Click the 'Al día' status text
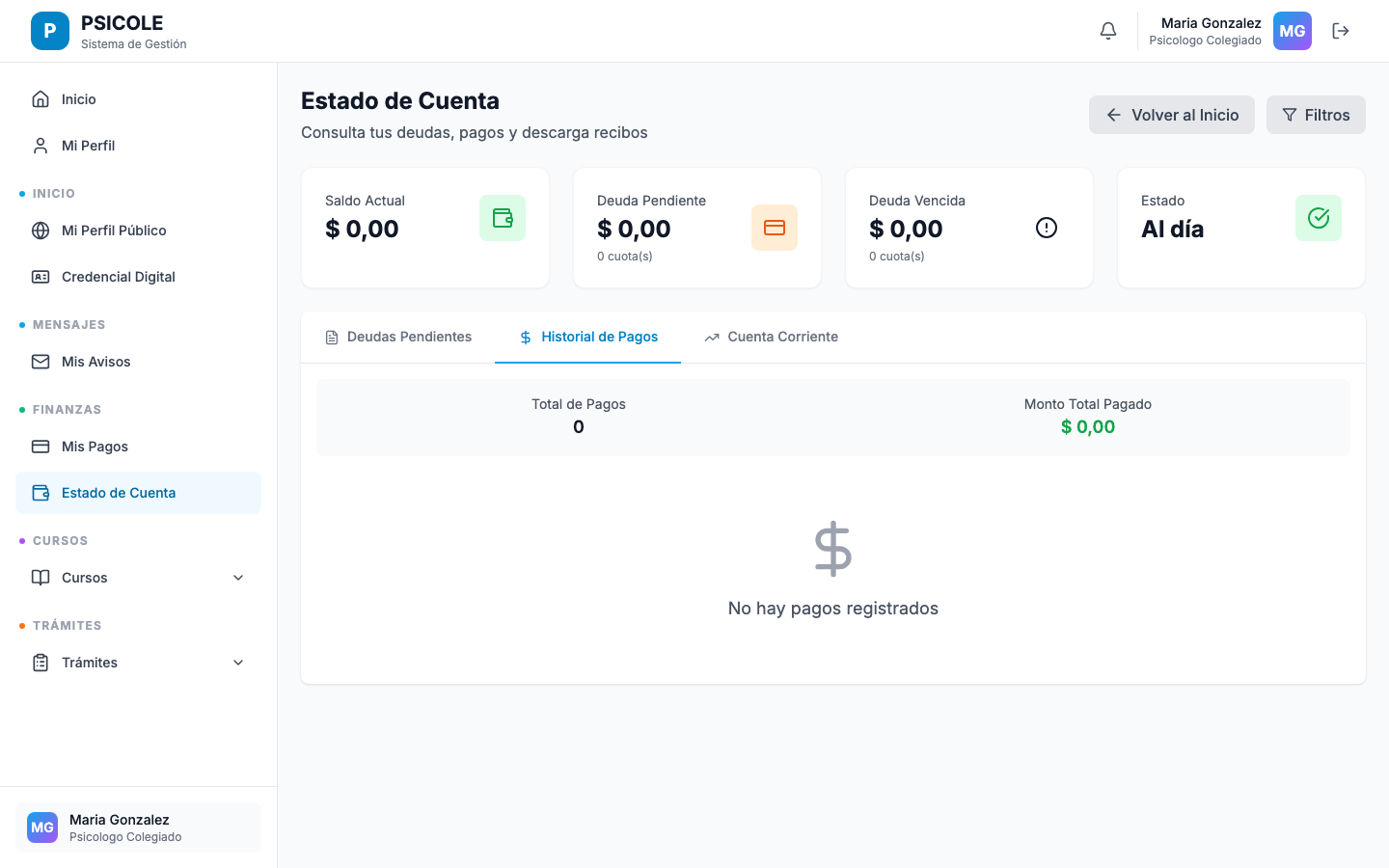 click(1172, 230)
